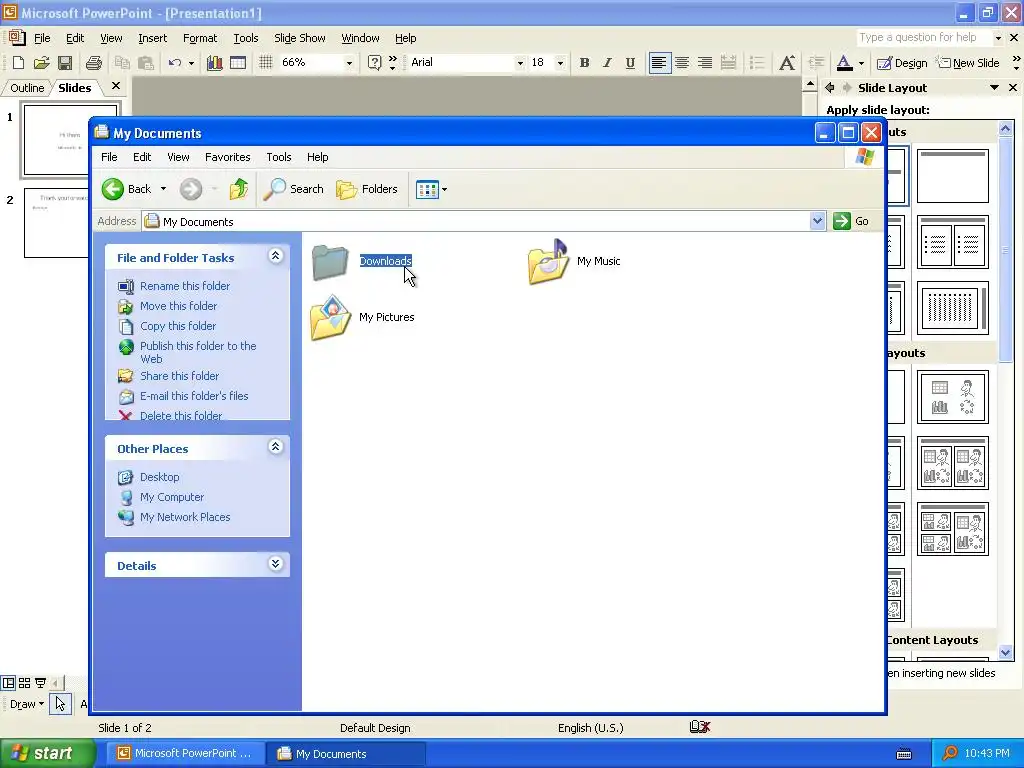The image size is (1024, 768).
Task: Open the PowerPoint Format menu
Action: (200, 38)
